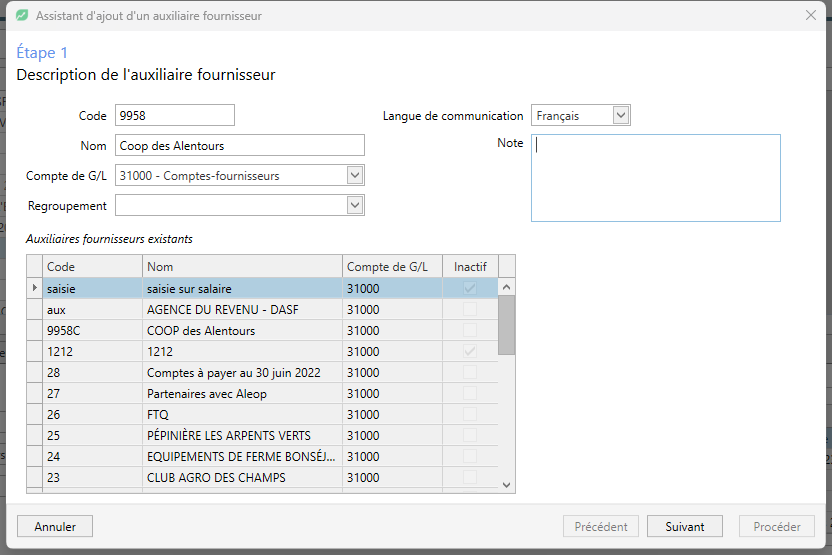Click the Suivant button

(684, 526)
